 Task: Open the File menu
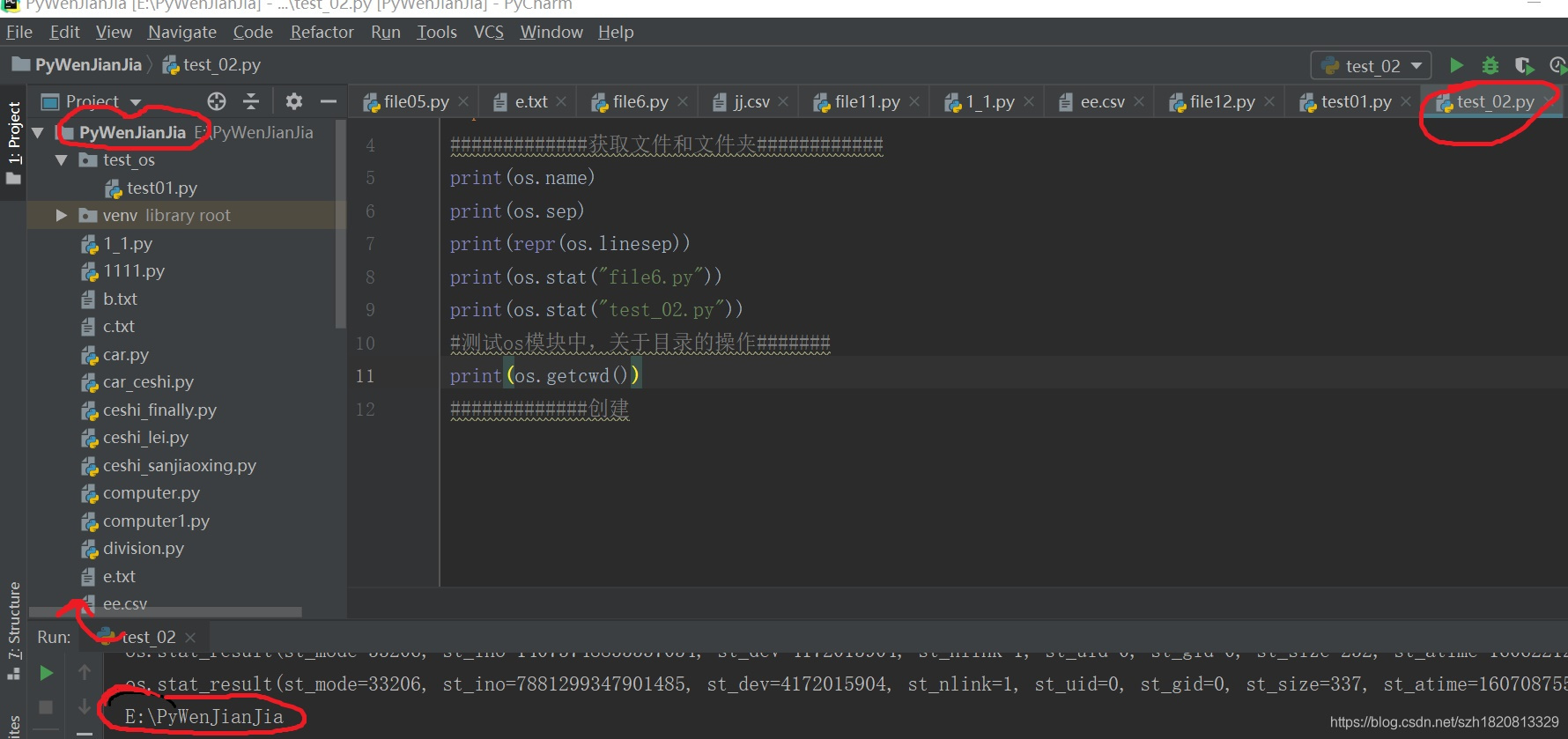pyautogui.click(x=19, y=33)
